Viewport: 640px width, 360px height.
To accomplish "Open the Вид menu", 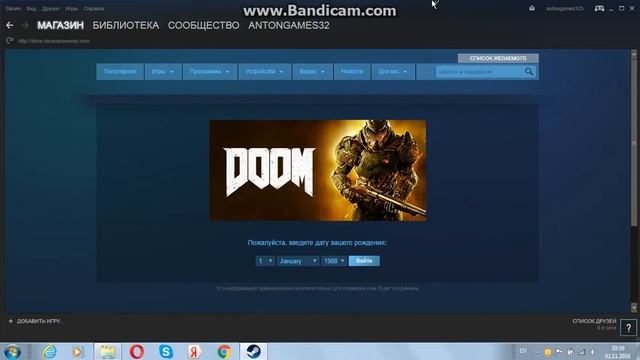I will [x=31, y=9].
